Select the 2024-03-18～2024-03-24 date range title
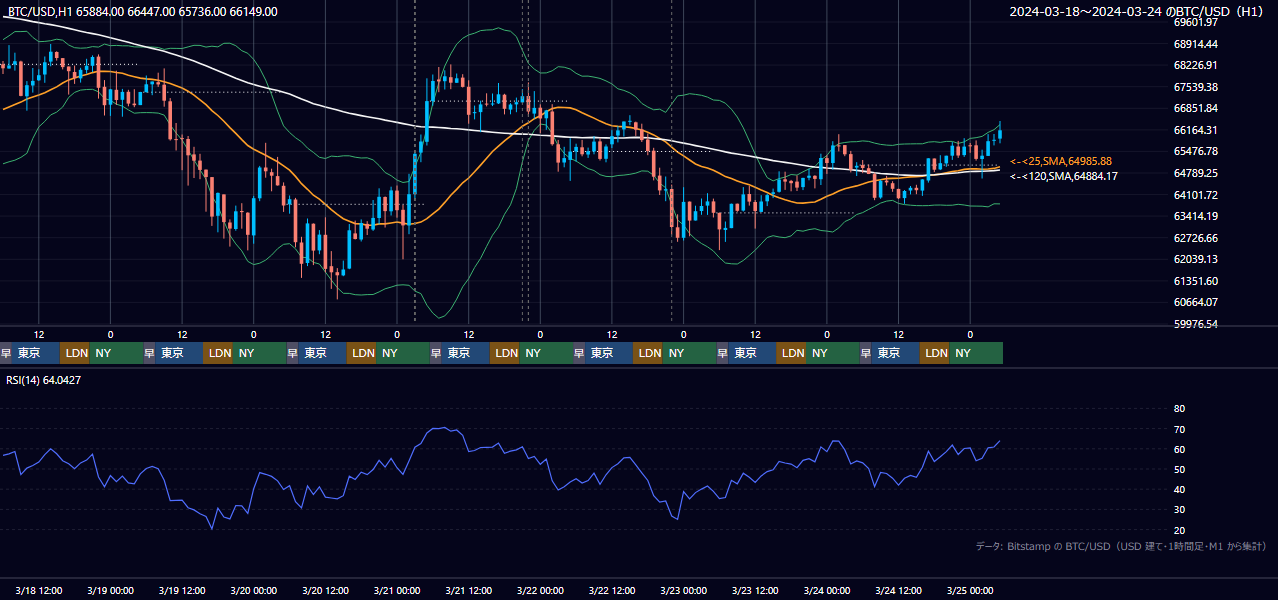 tap(1136, 12)
